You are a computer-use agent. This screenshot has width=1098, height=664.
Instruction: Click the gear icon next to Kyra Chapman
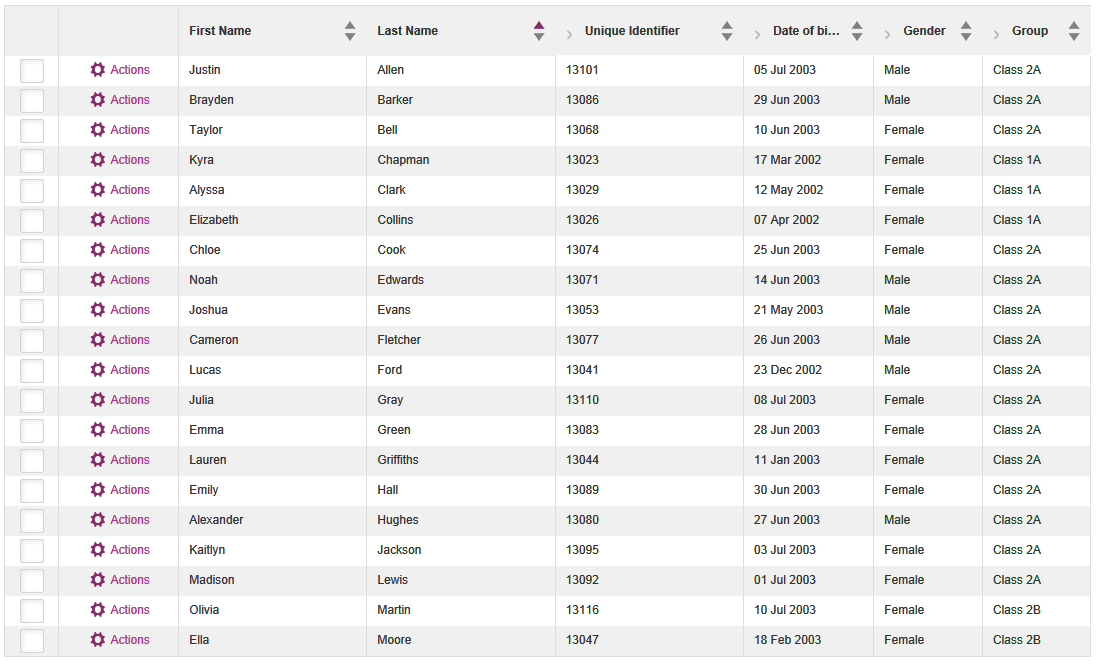pyautogui.click(x=98, y=160)
